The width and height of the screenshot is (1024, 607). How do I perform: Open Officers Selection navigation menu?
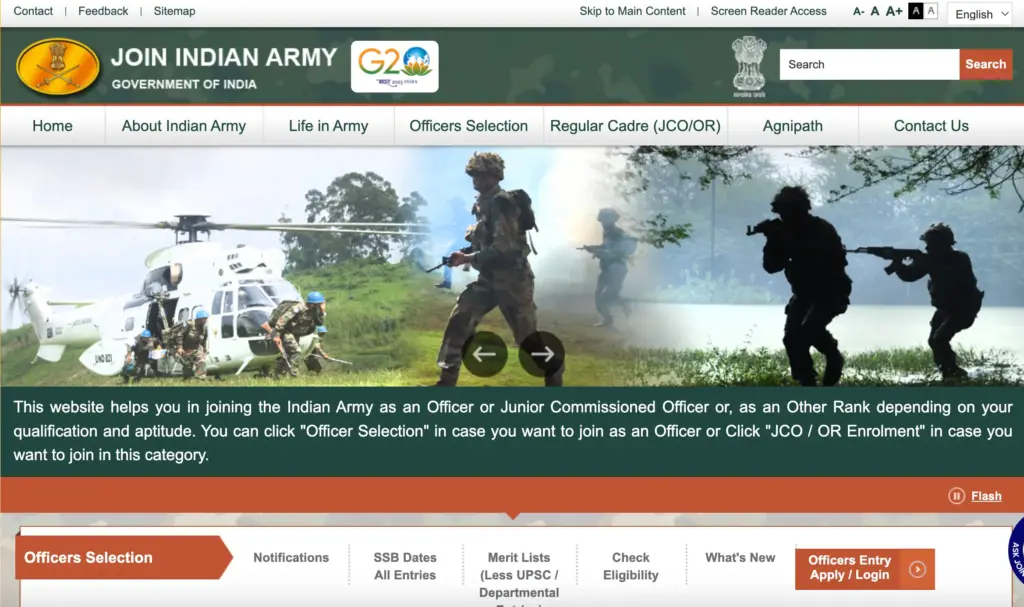click(x=468, y=125)
